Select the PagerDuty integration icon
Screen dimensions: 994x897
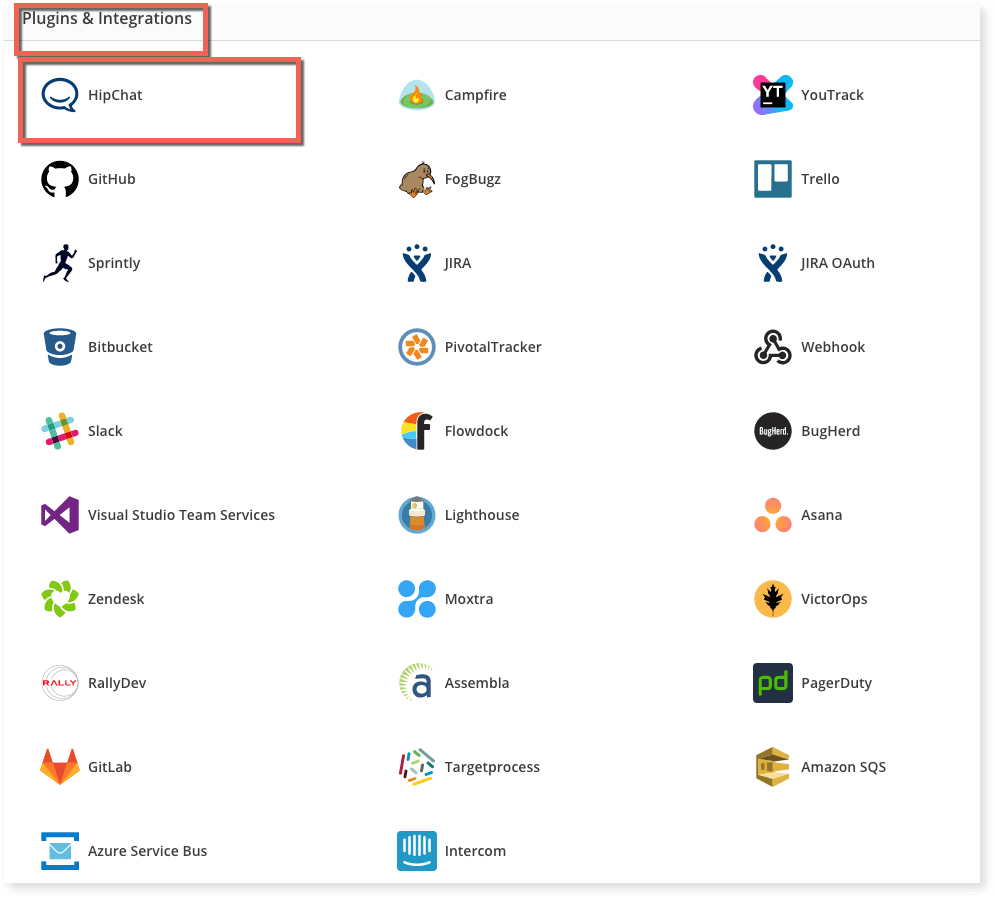point(772,683)
